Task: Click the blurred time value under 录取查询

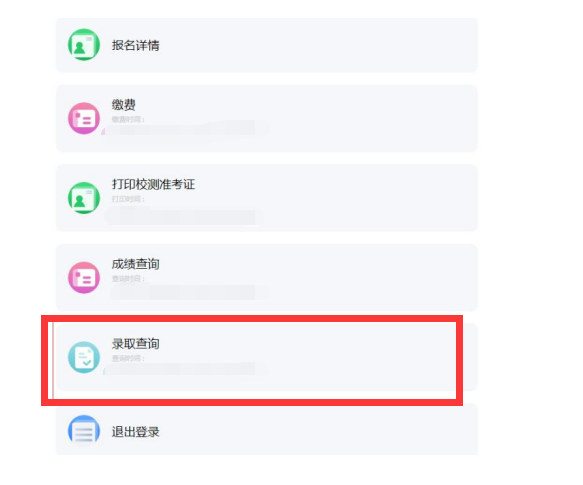Action: pos(186,369)
